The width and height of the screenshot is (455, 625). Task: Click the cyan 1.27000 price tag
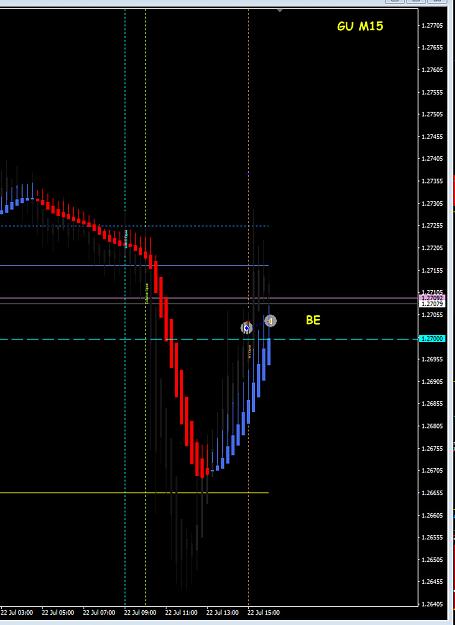click(x=432, y=339)
